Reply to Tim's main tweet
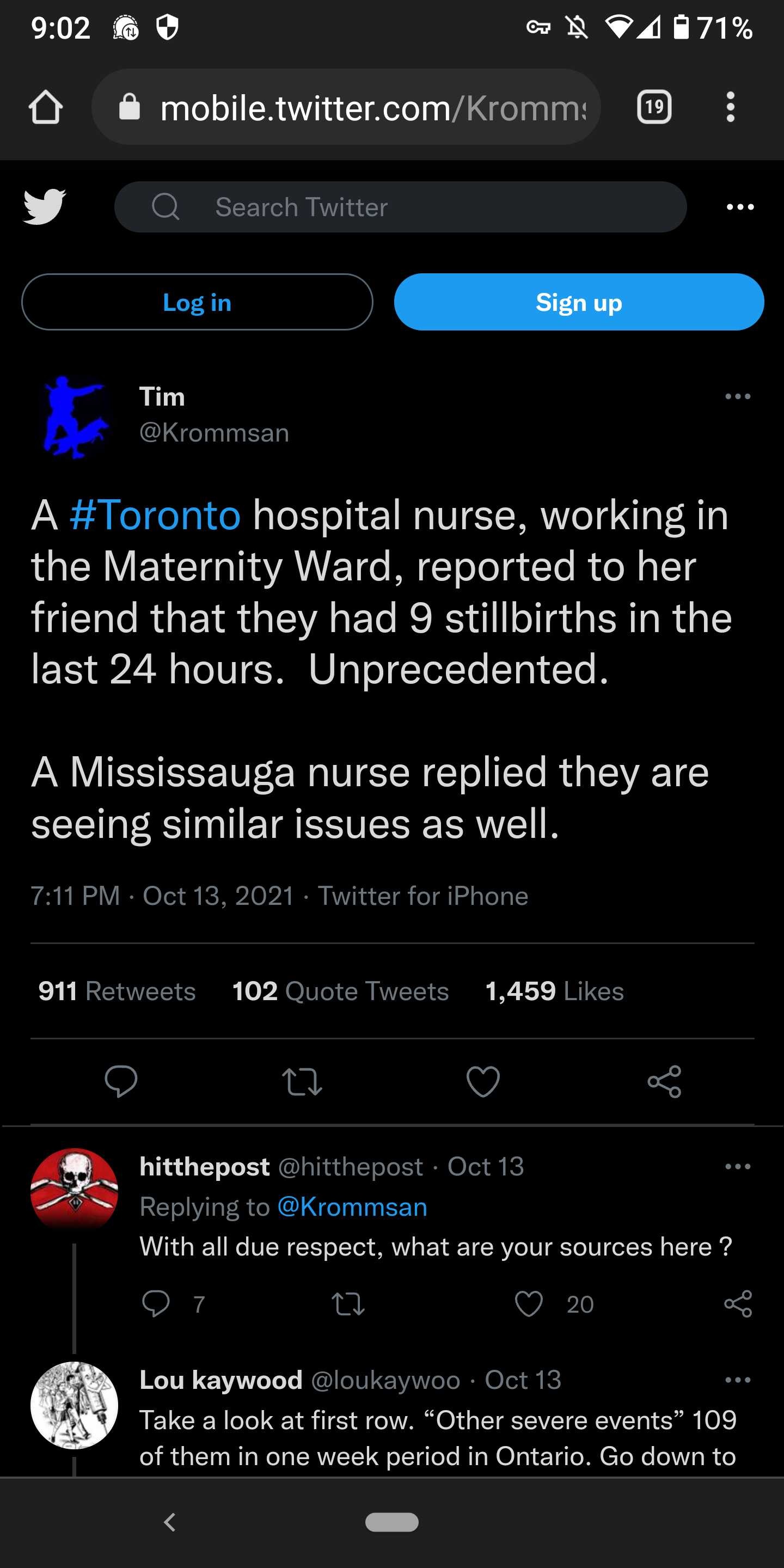The image size is (784, 1568). 121,1082
